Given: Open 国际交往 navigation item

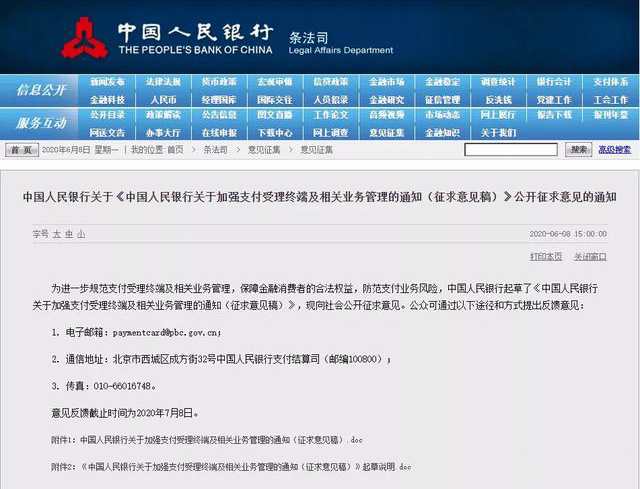Looking at the screenshot, I should tap(275, 100).
